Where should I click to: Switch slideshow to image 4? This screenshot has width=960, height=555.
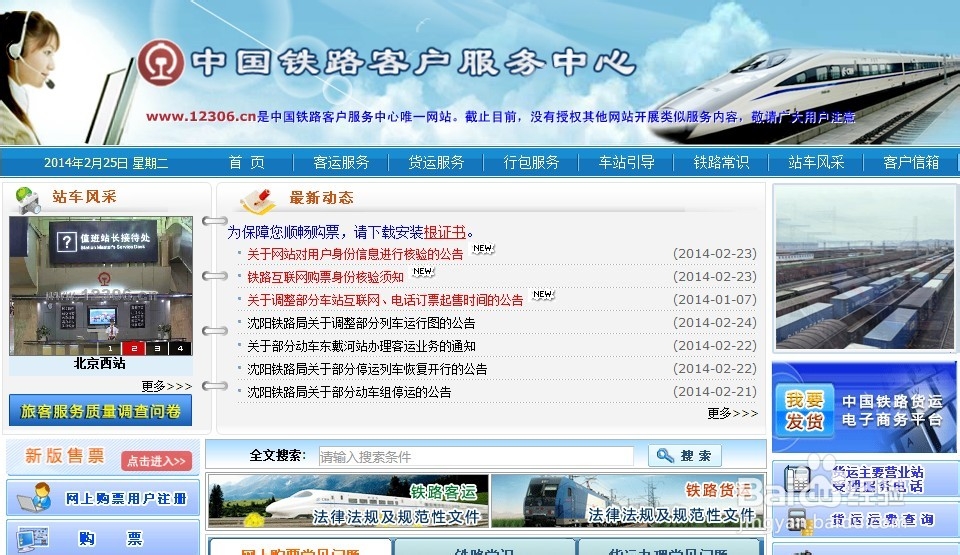180,348
